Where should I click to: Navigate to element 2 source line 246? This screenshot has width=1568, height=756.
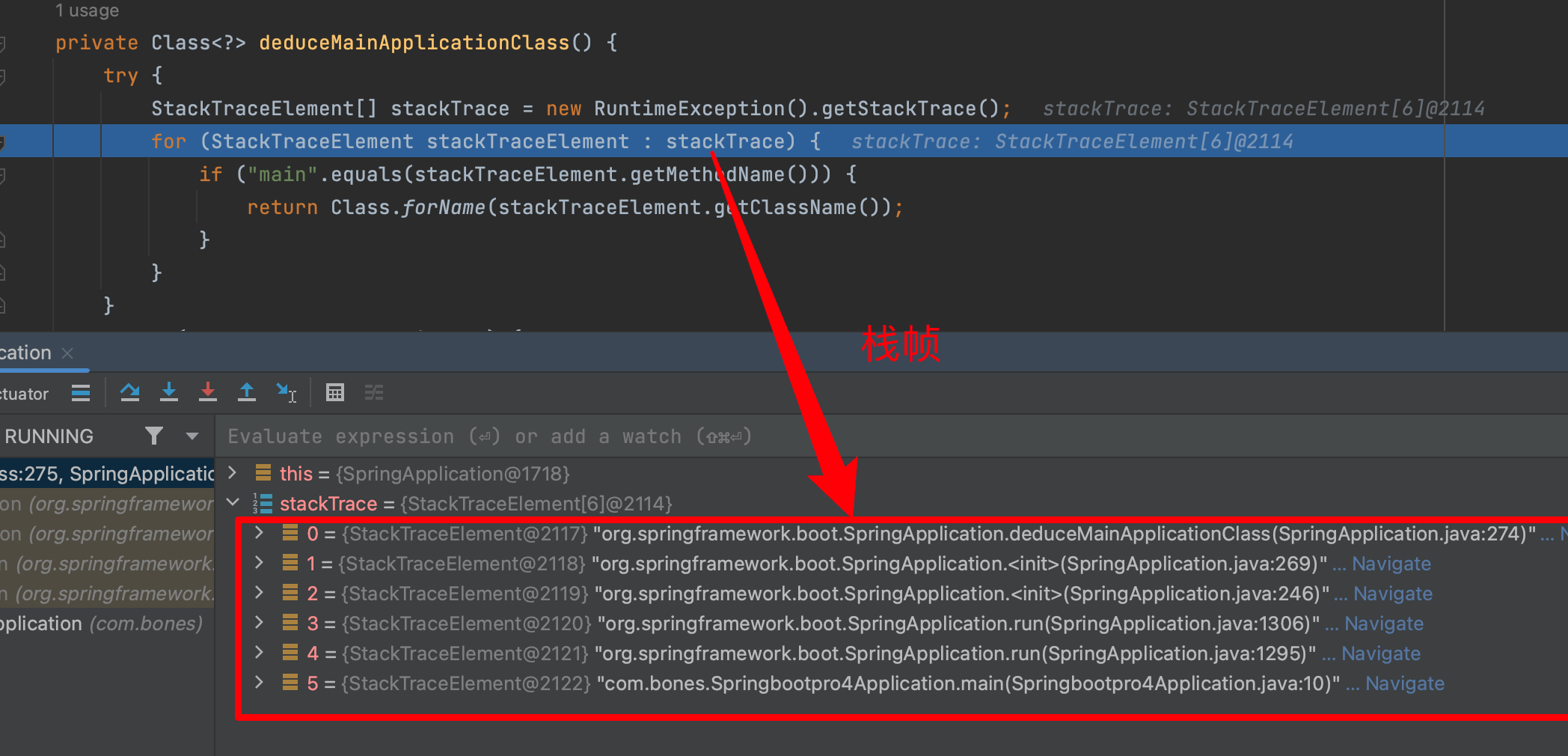[x=1393, y=594]
